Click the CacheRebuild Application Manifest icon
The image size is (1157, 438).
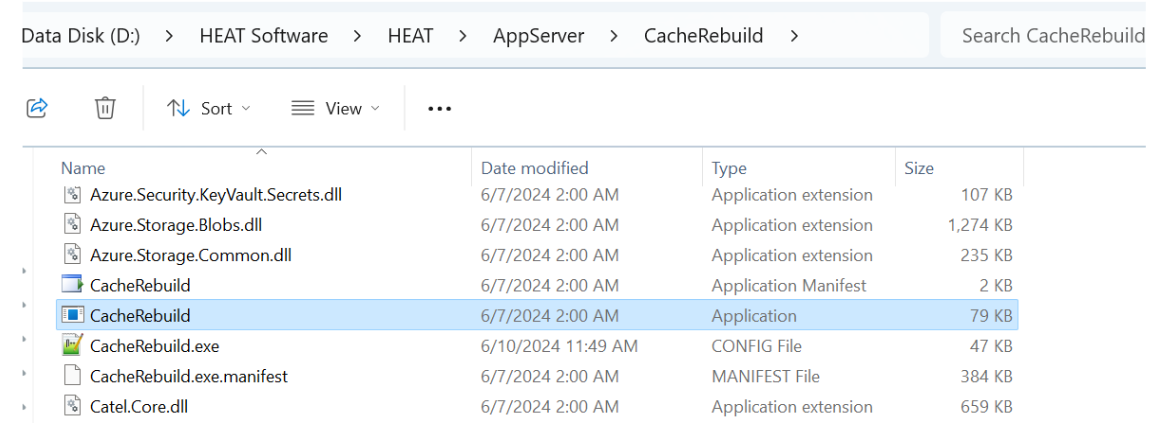72,285
